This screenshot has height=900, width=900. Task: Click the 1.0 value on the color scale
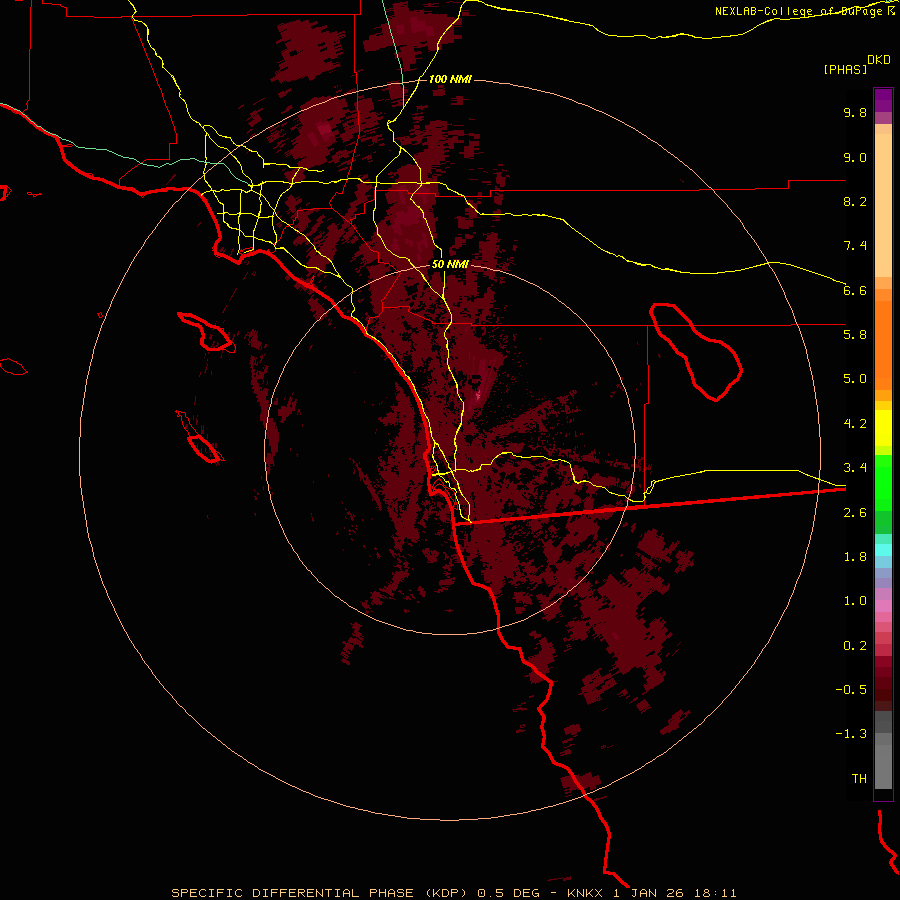[x=855, y=601]
